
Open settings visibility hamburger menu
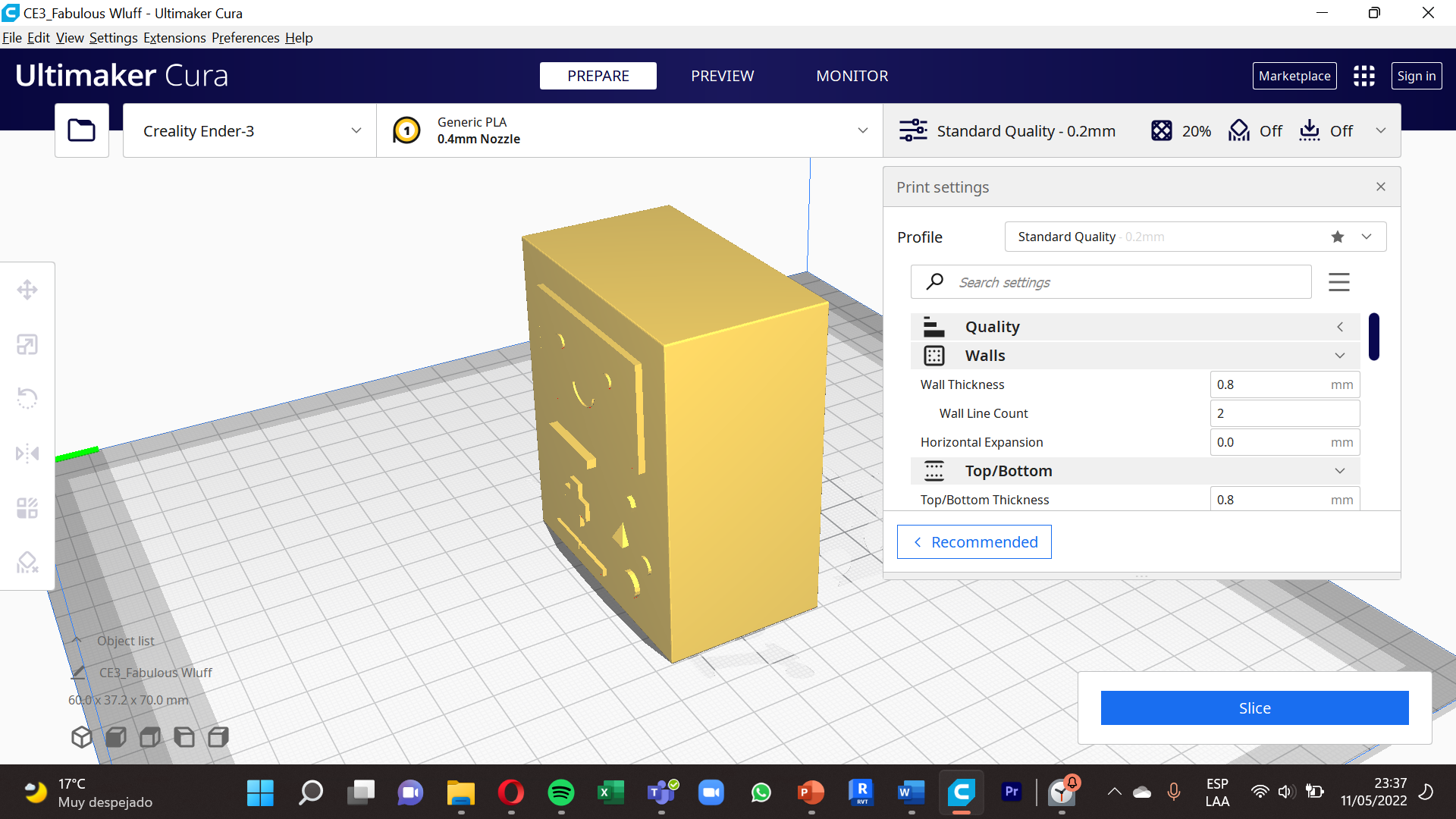tap(1339, 282)
